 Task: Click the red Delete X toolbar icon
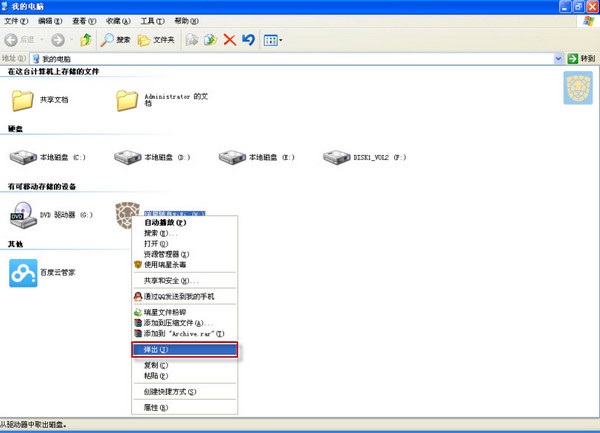point(230,40)
